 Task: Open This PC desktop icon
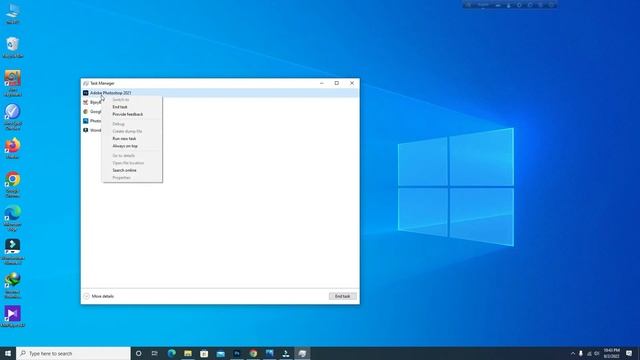[x=13, y=13]
